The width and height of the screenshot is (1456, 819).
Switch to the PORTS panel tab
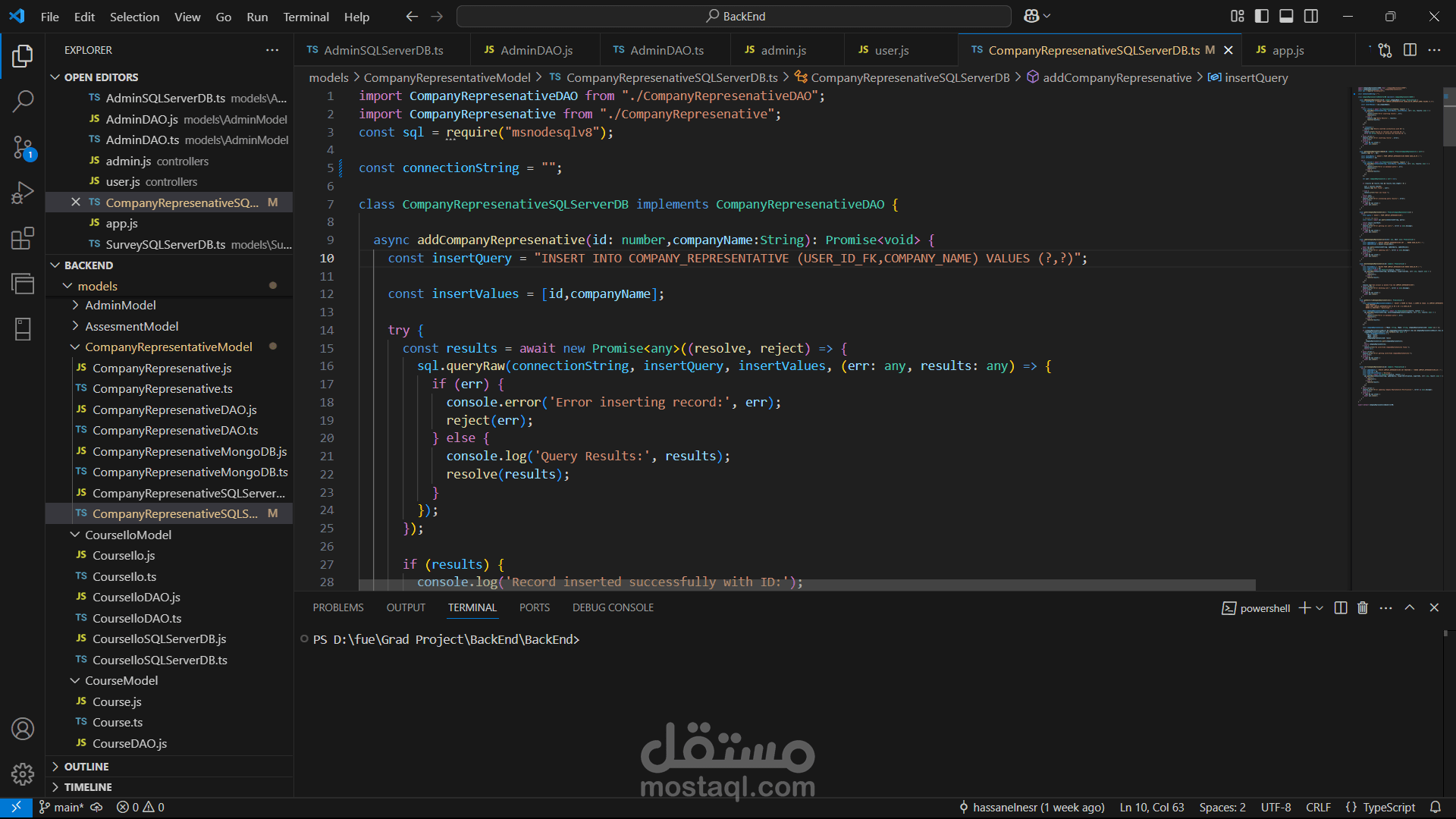point(535,607)
